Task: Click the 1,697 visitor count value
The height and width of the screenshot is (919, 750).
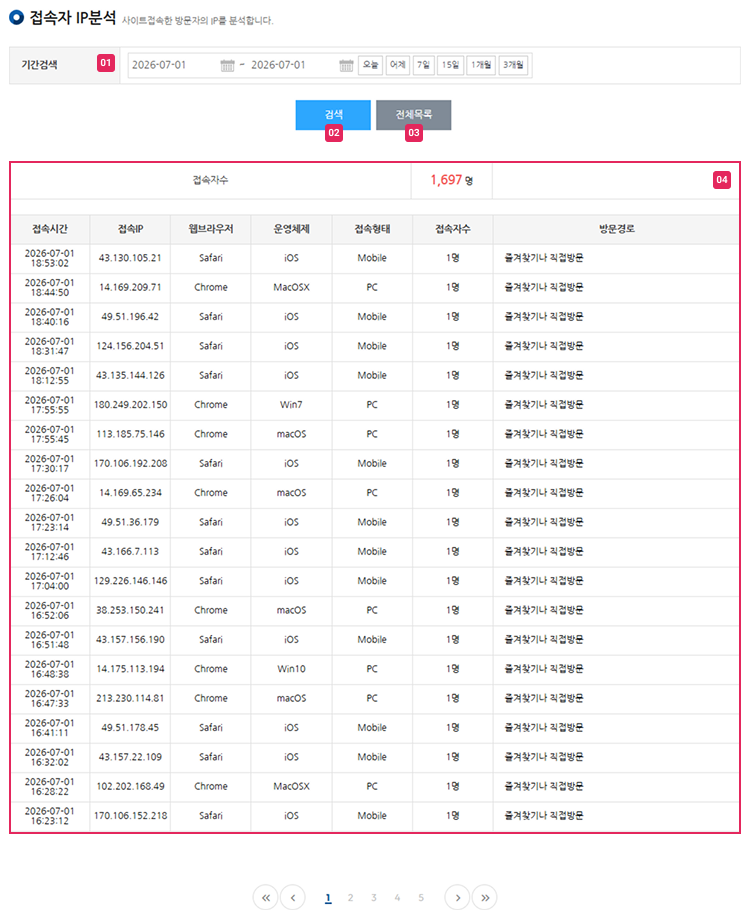Action: 446,180
